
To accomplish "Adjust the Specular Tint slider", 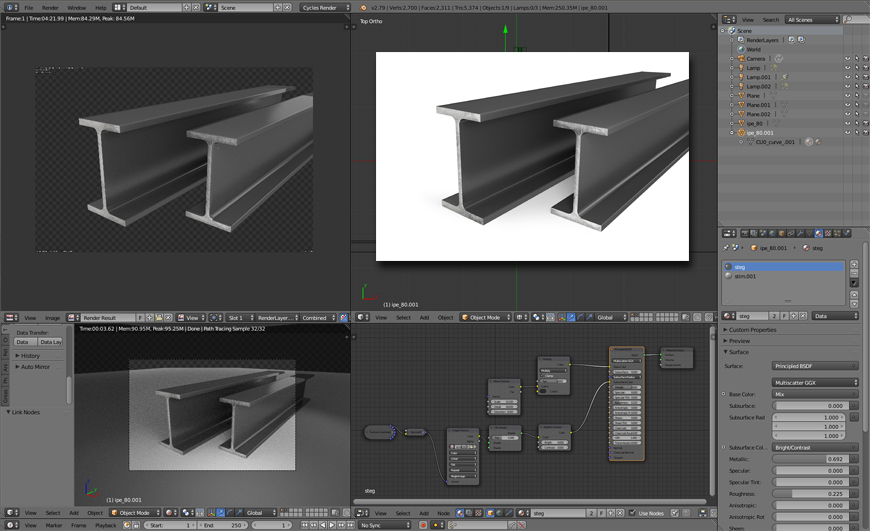I will (809, 482).
